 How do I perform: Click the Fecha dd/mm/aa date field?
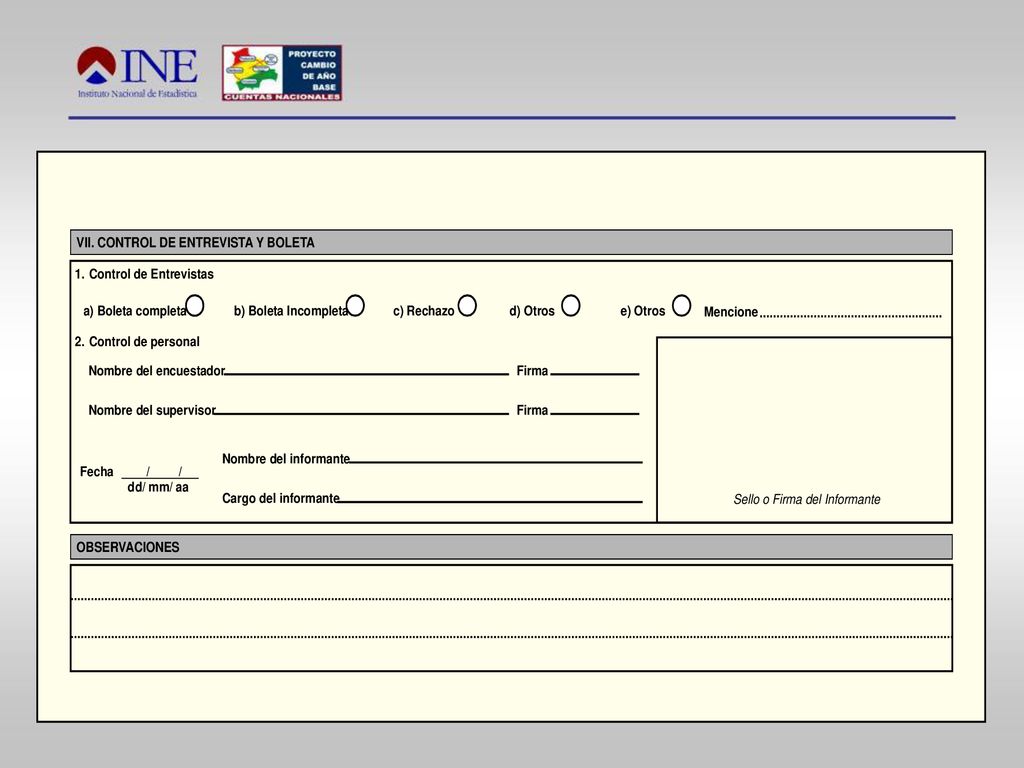[x=160, y=472]
